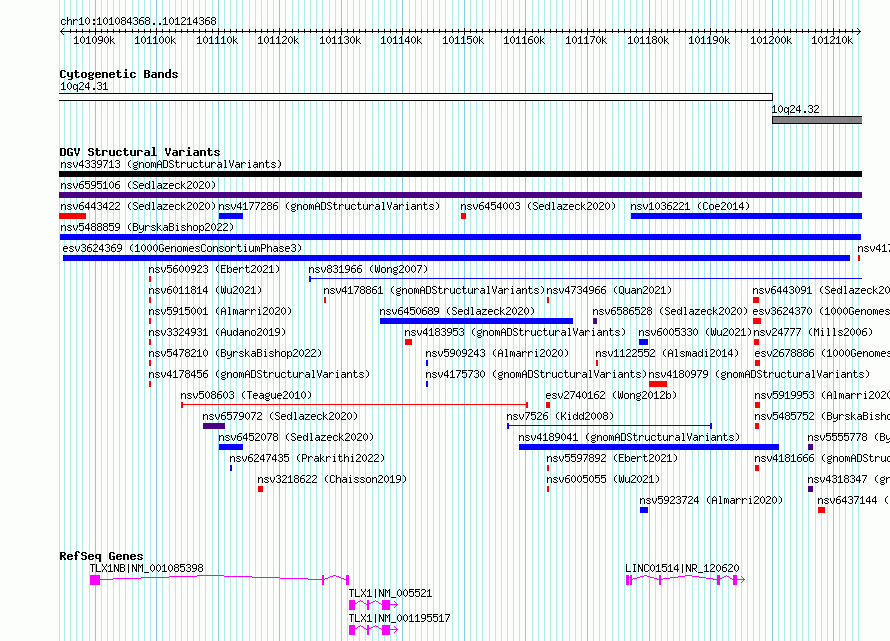Image resolution: width=890 pixels, height=641 pixels.
Task: Open nsv4181666 gnomAD variant label
Action: click(x=822, y=459)
